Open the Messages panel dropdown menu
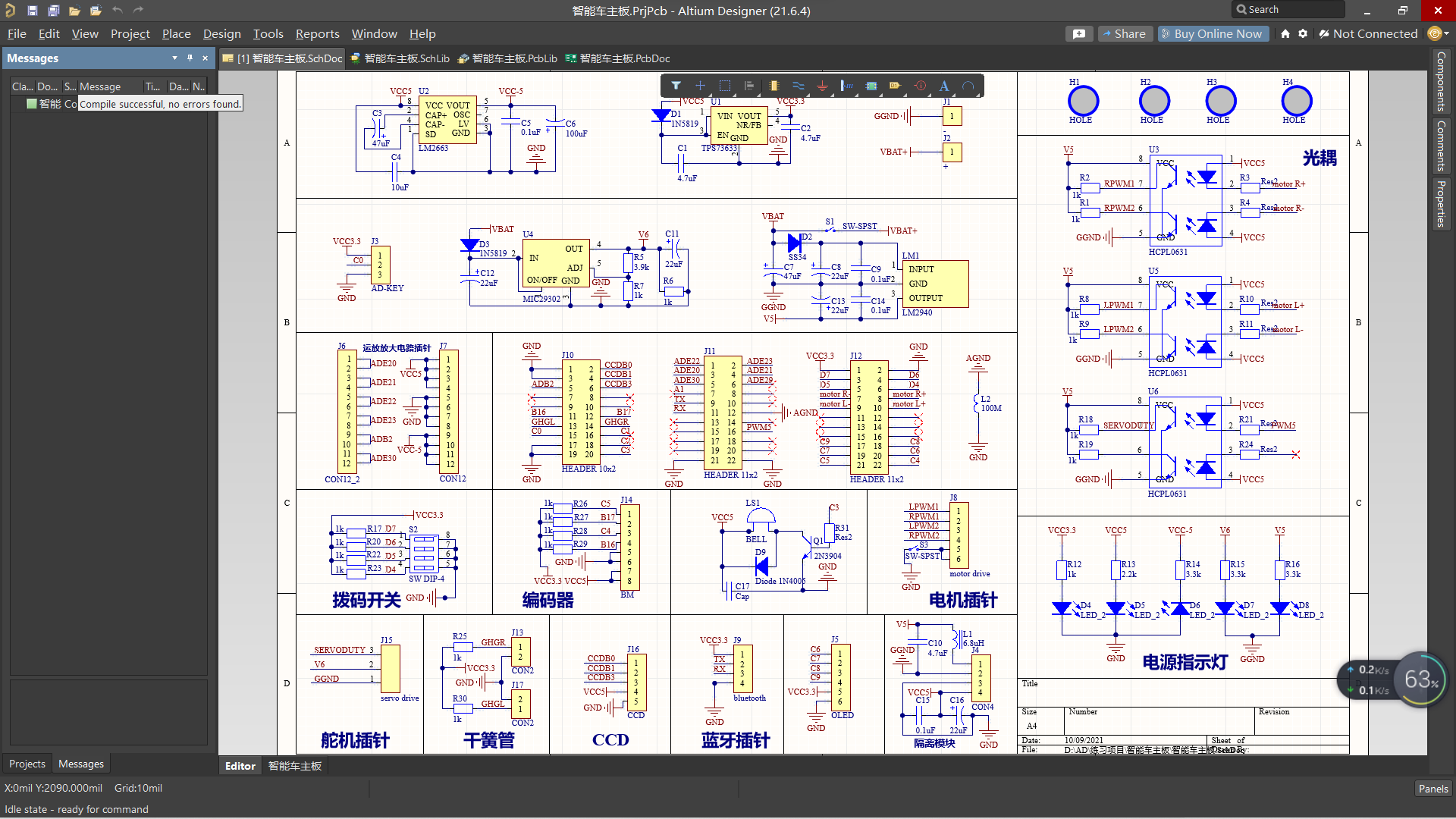This screenshot has width=1456, height=819. tap(174, 58)
